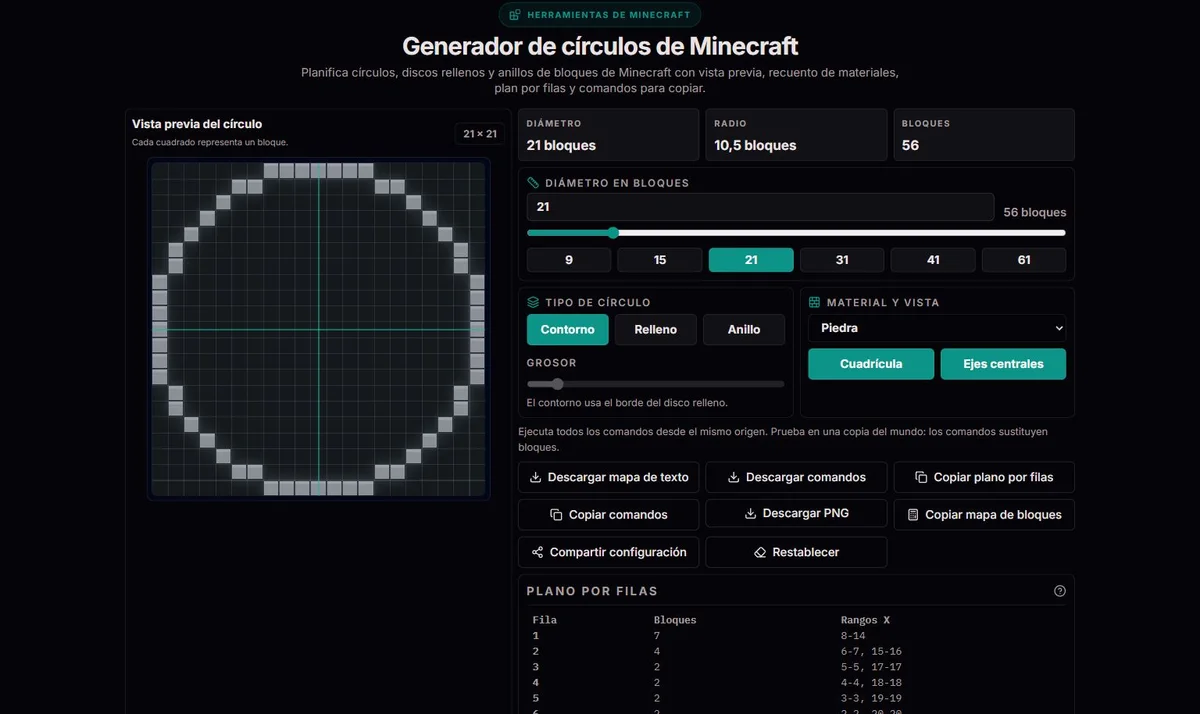Screen dimensions: 1200x714
Task: Open the help icon next to Plano por filas
Action: pyautogui.click(x=1060, y=591)
